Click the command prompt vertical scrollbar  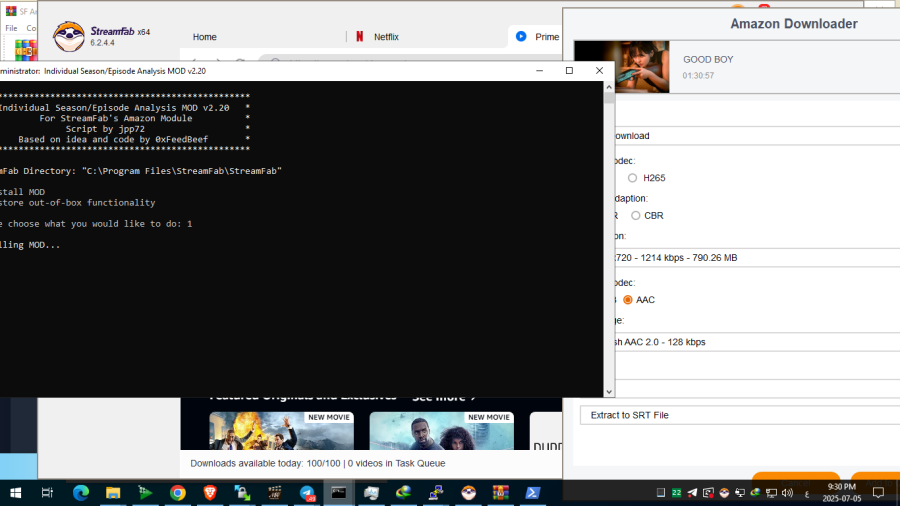coord(609,240)
